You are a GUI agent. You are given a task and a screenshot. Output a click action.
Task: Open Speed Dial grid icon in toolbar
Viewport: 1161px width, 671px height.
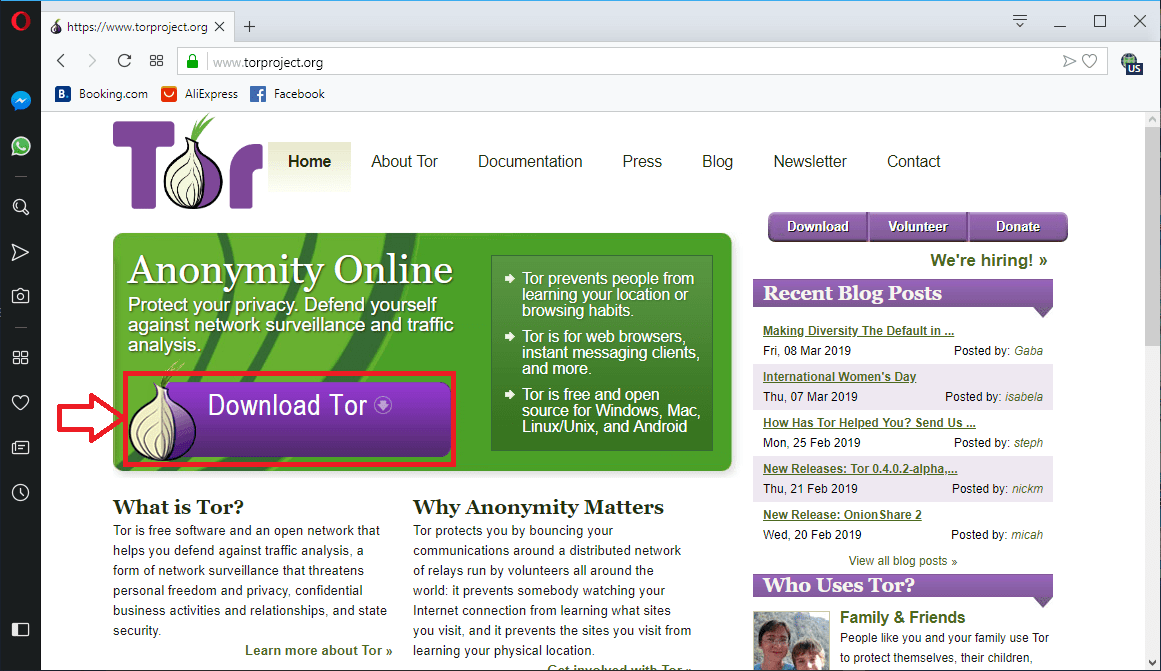[x=156, y=61]
